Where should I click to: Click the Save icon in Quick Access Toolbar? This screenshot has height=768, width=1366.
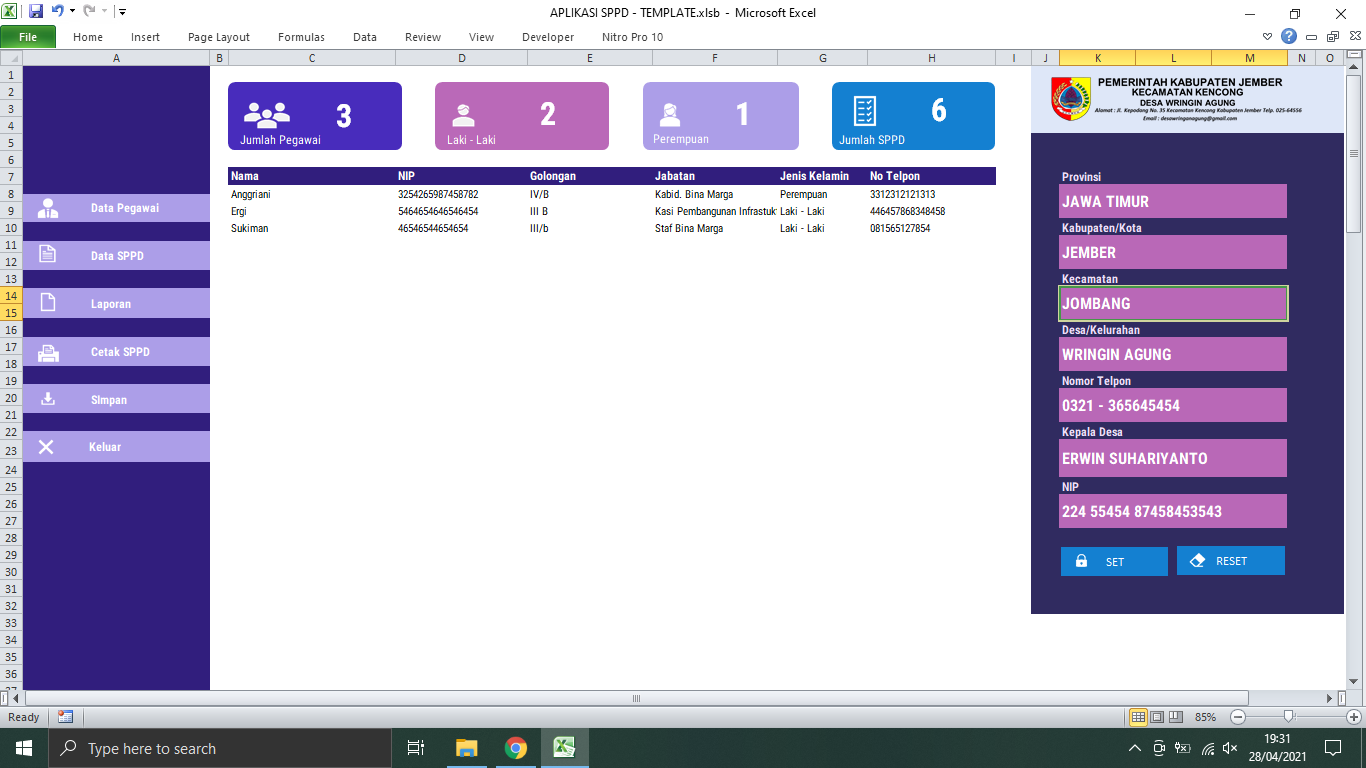38,13
